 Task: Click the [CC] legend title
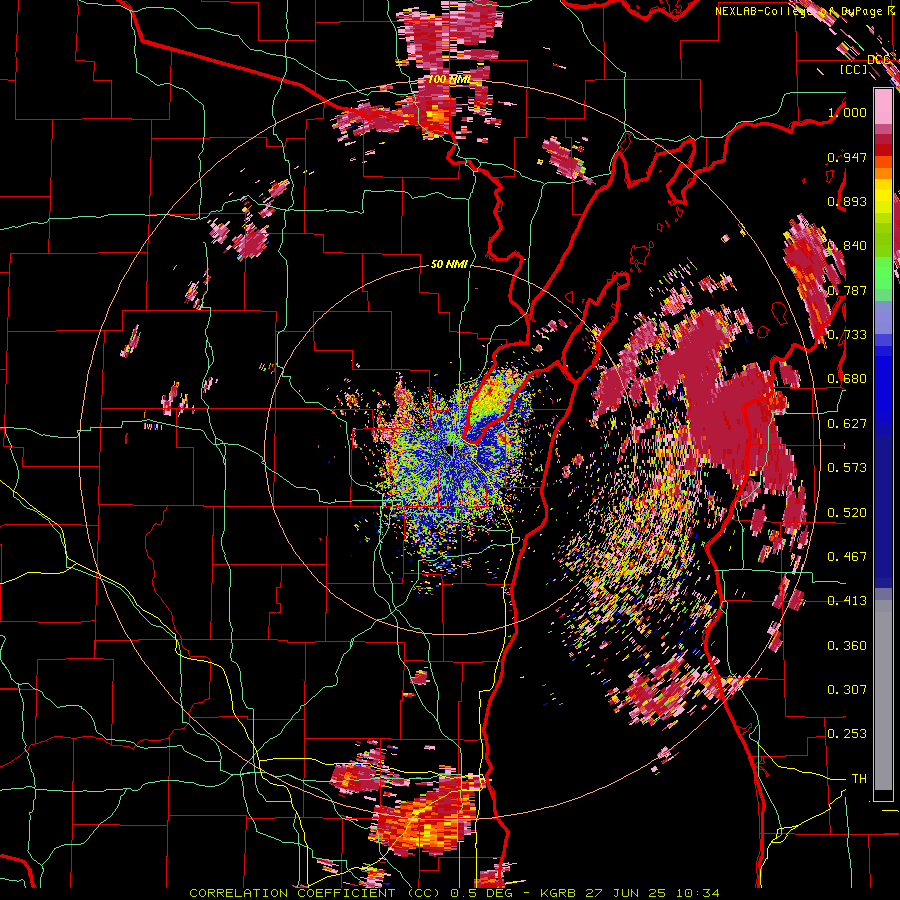(x=854, y=69)
